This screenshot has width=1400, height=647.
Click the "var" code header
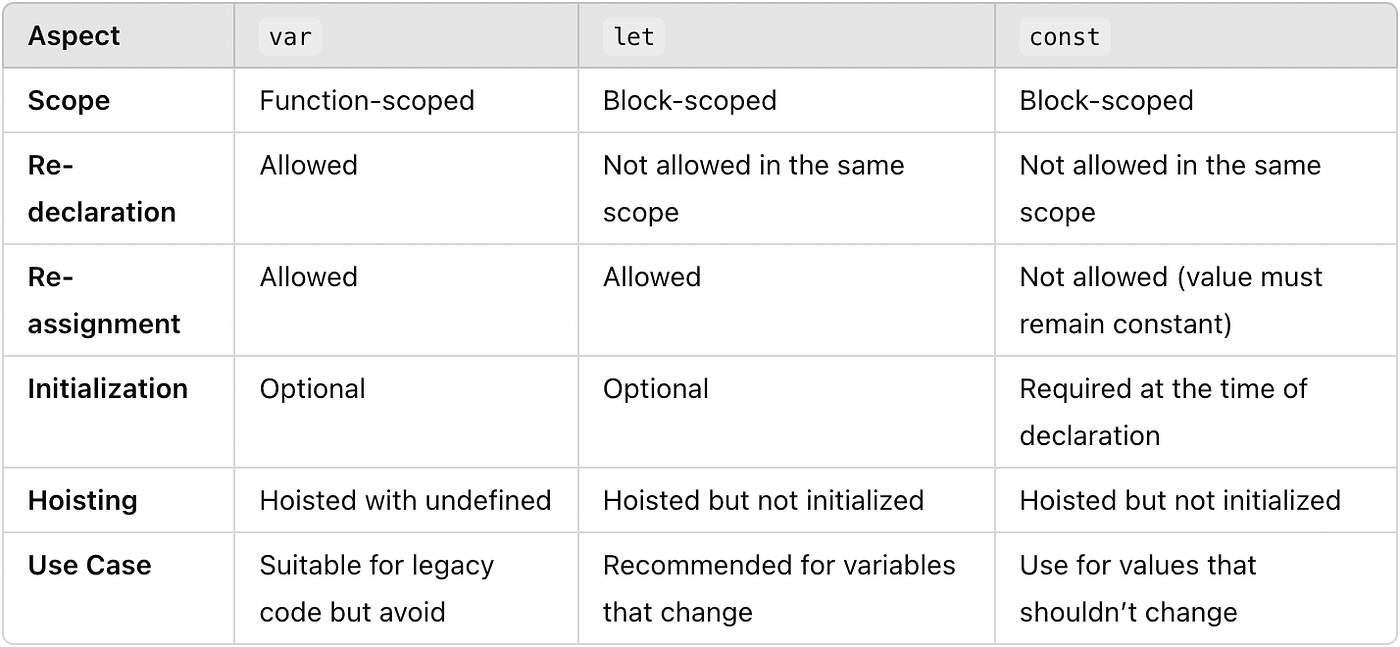[291, 37]
